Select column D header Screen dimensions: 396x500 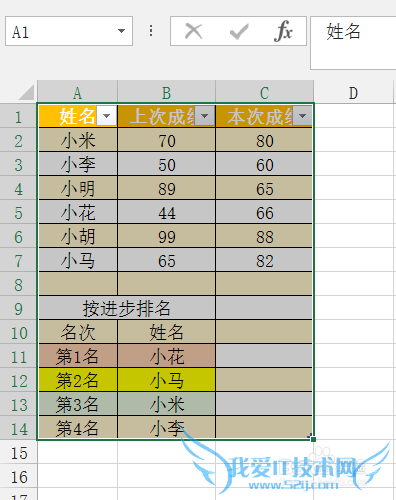(353, 92)
